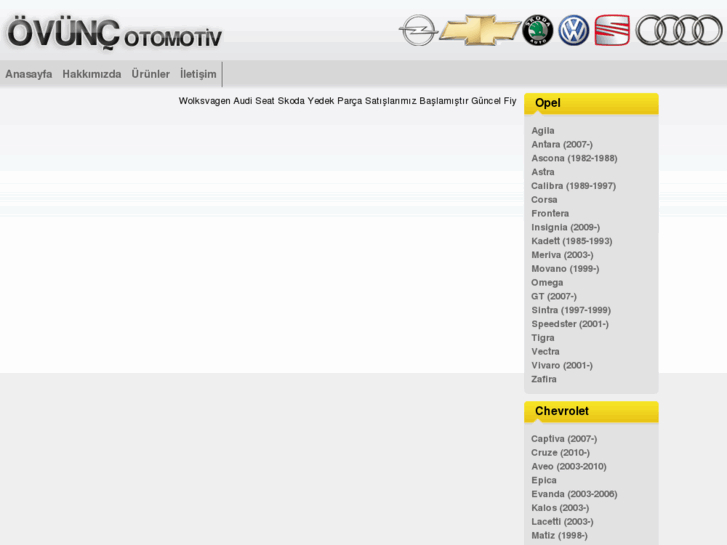Screen dimensions: 727x545
Task: Open the Anasayfa menu item
Action: click(x=29, y=74)
